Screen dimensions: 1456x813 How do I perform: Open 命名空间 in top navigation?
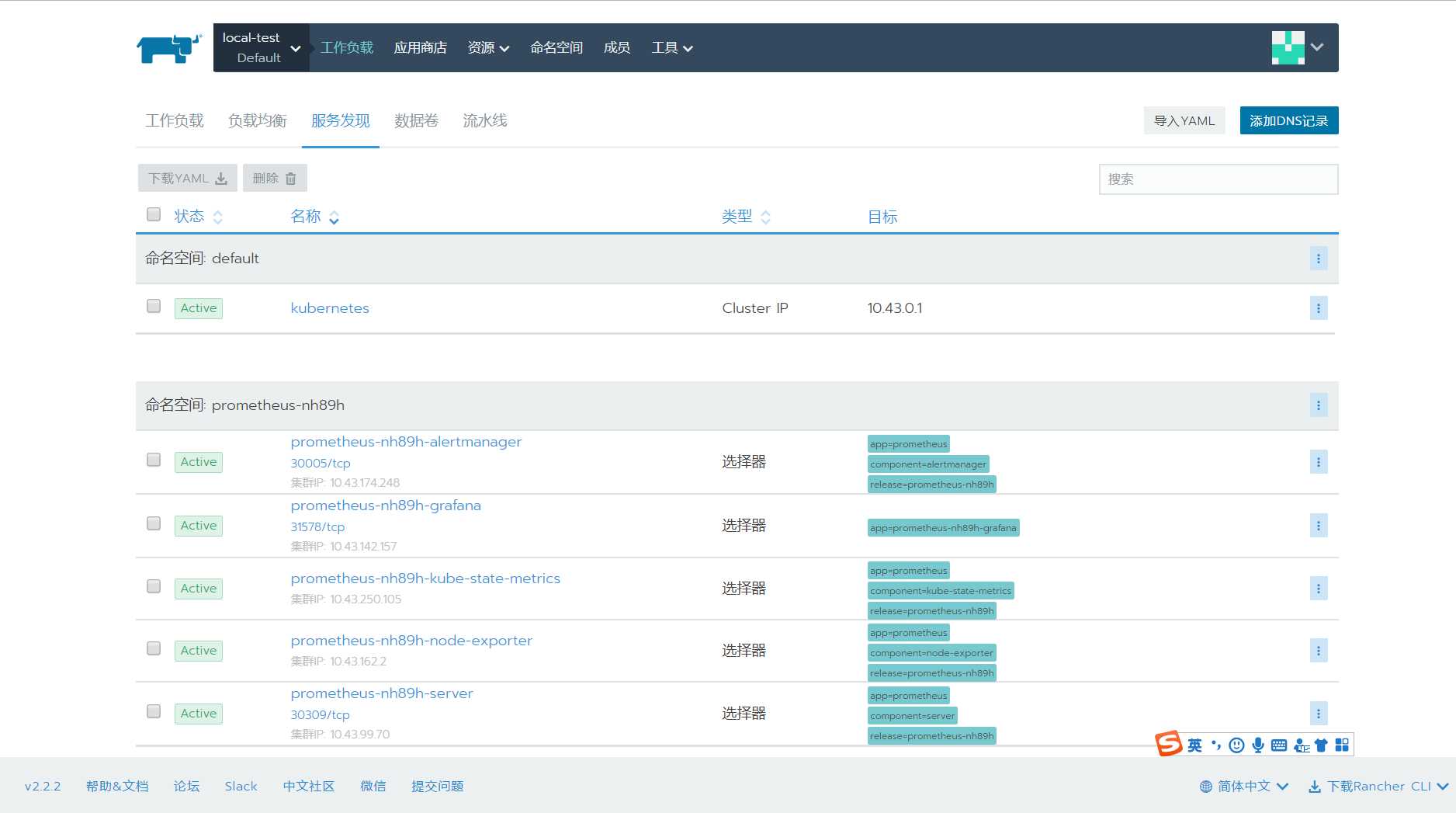[x=556, y=47]
